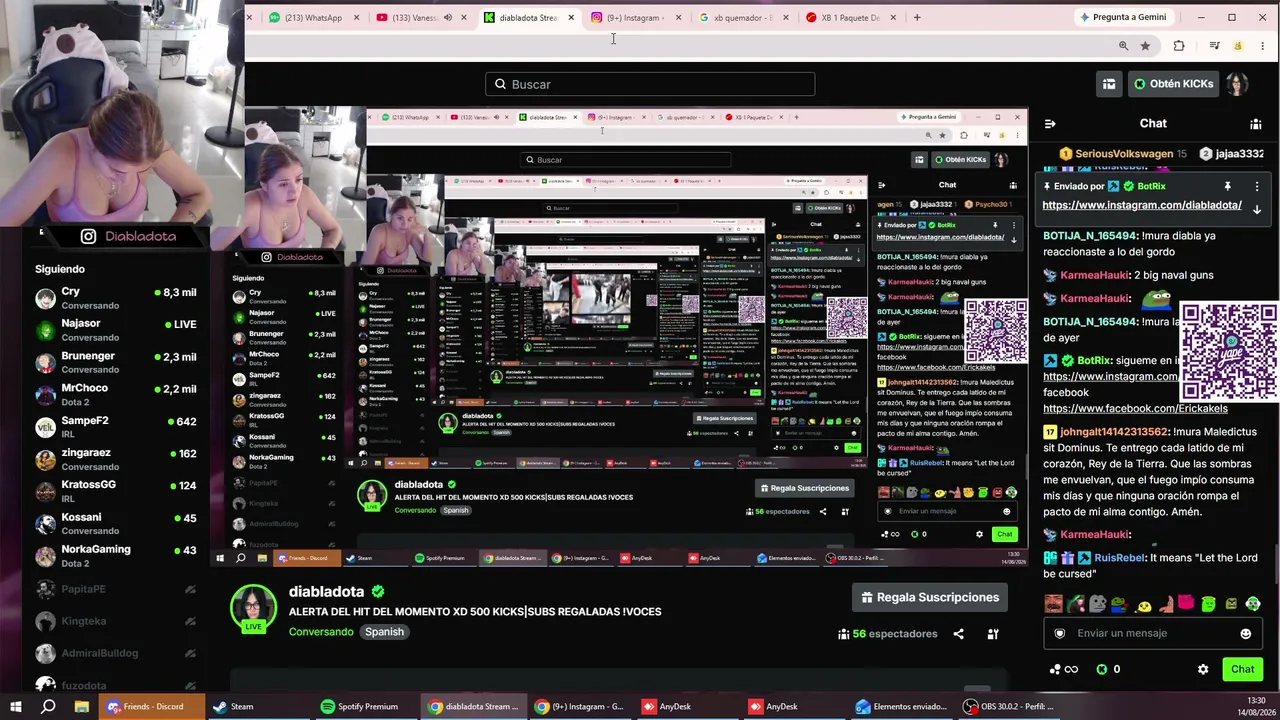Unpin the BotRix pinned message
Image resolution: width=1280 pixels, height=720 pixels.
click(x=1227, y=186)
